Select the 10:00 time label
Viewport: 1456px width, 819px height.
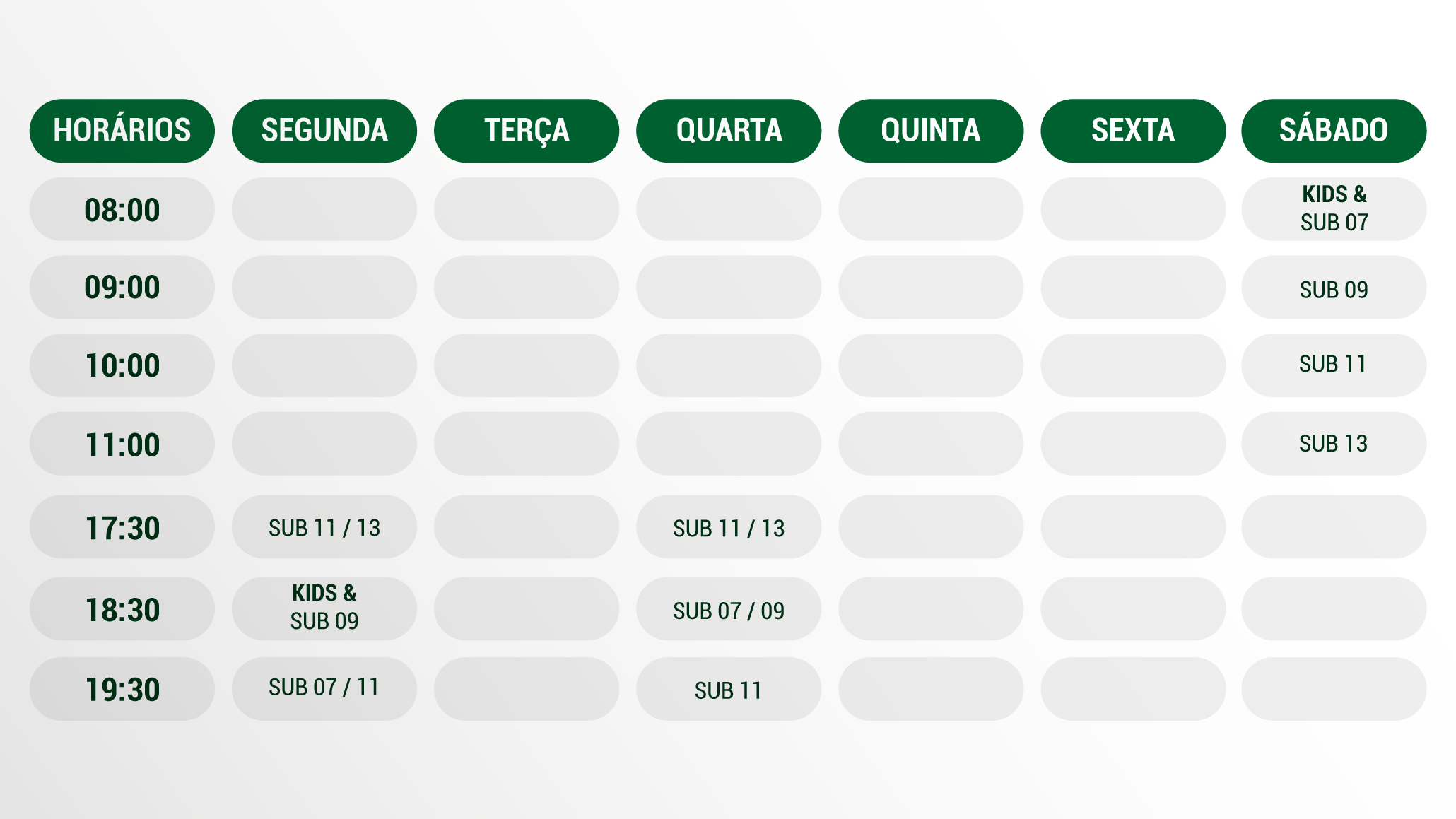(122, 365)
